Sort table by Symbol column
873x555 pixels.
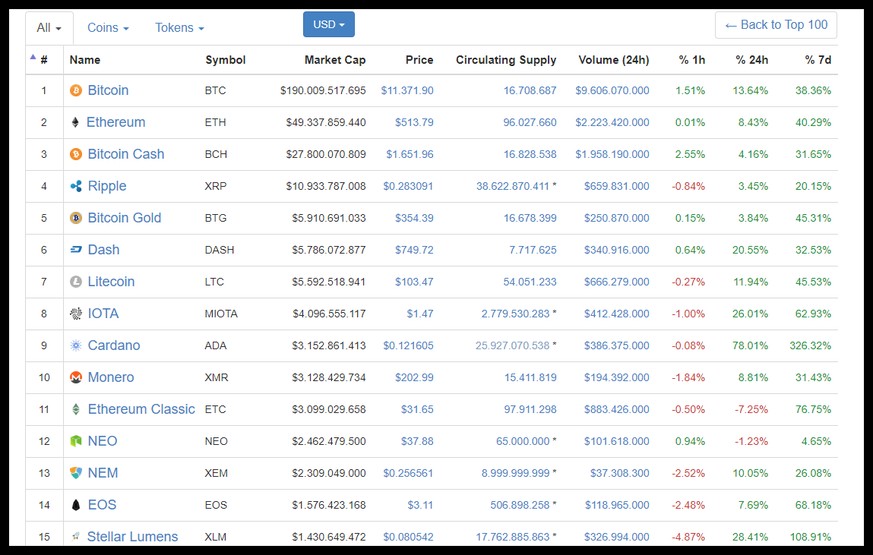coord(225,60)
